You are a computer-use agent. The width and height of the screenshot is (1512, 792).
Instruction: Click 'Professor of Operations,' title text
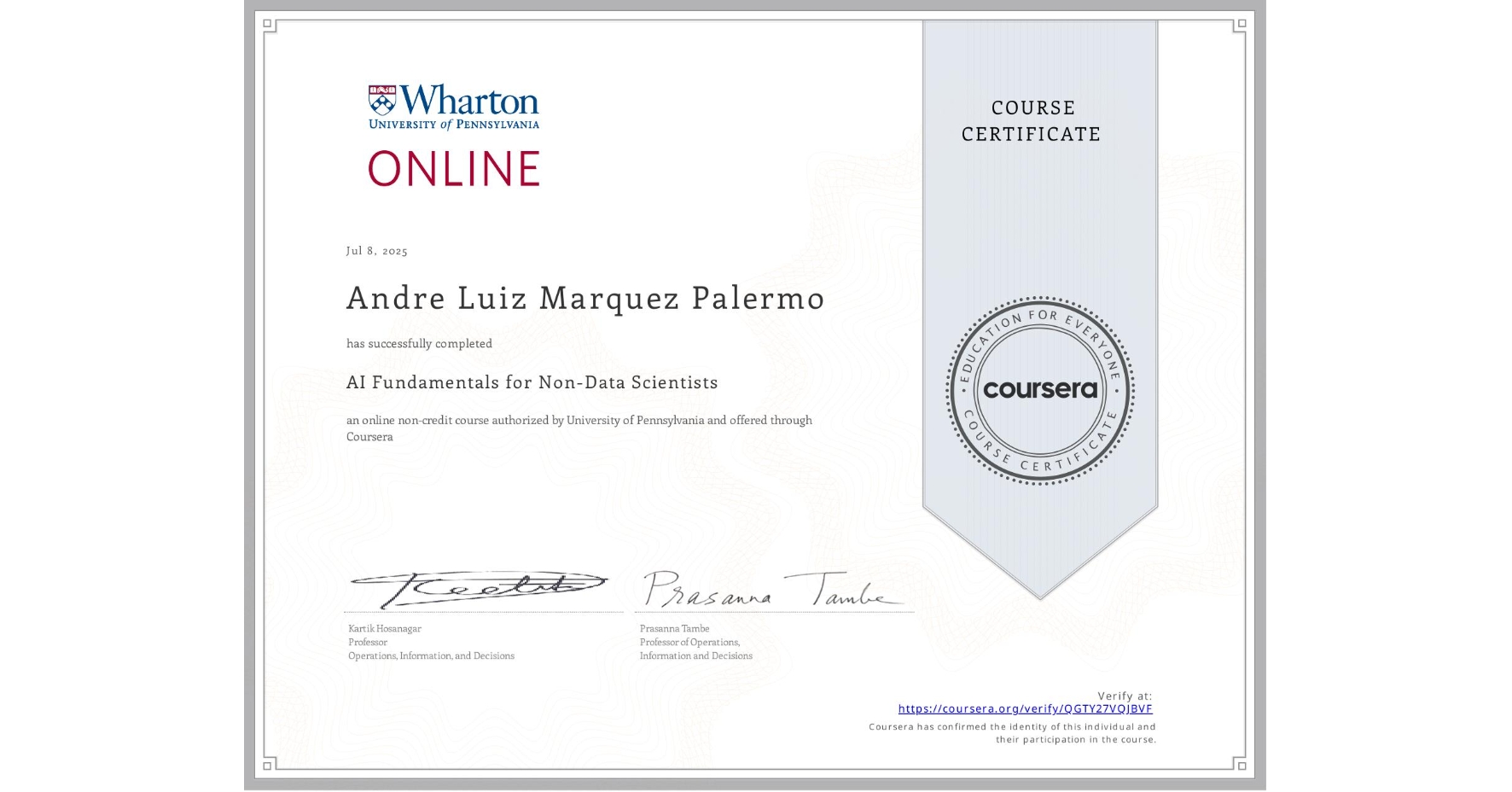(x=689, y=642)
